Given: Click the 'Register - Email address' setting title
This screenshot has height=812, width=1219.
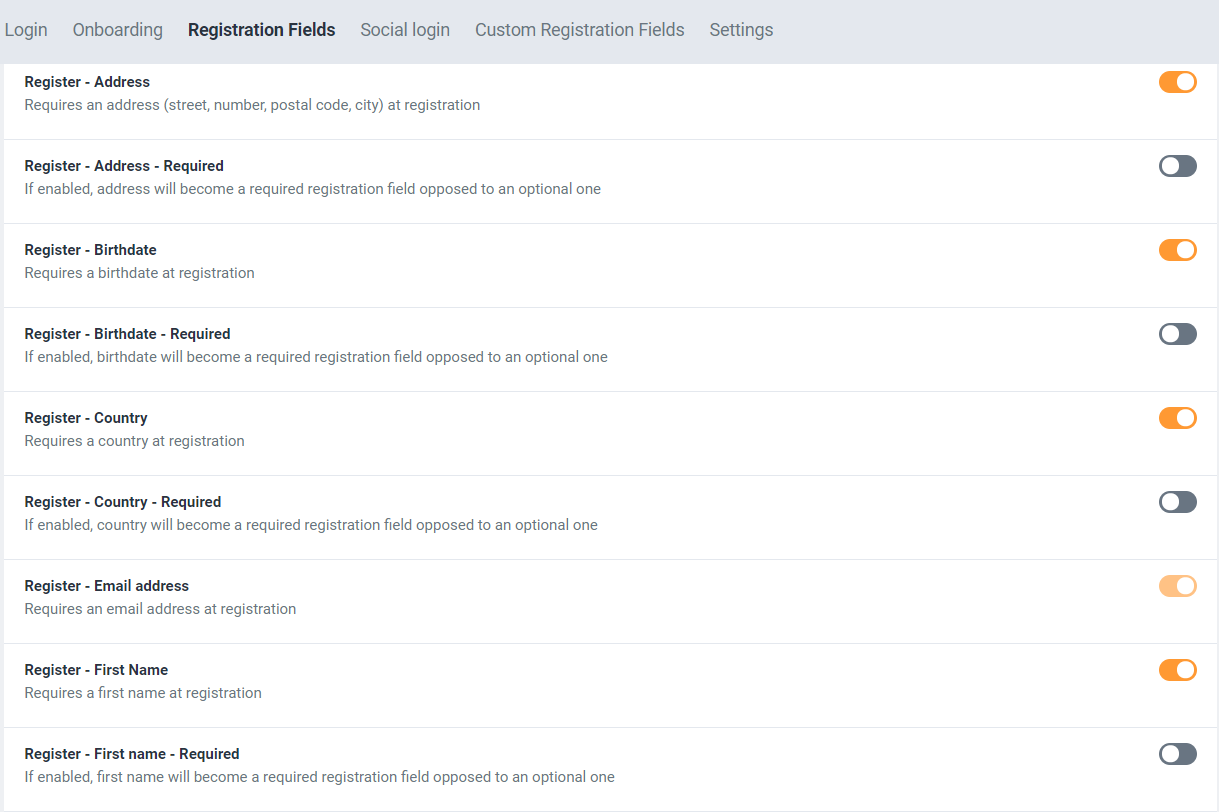Looking at the screenshot, I should tap(106, 586).
